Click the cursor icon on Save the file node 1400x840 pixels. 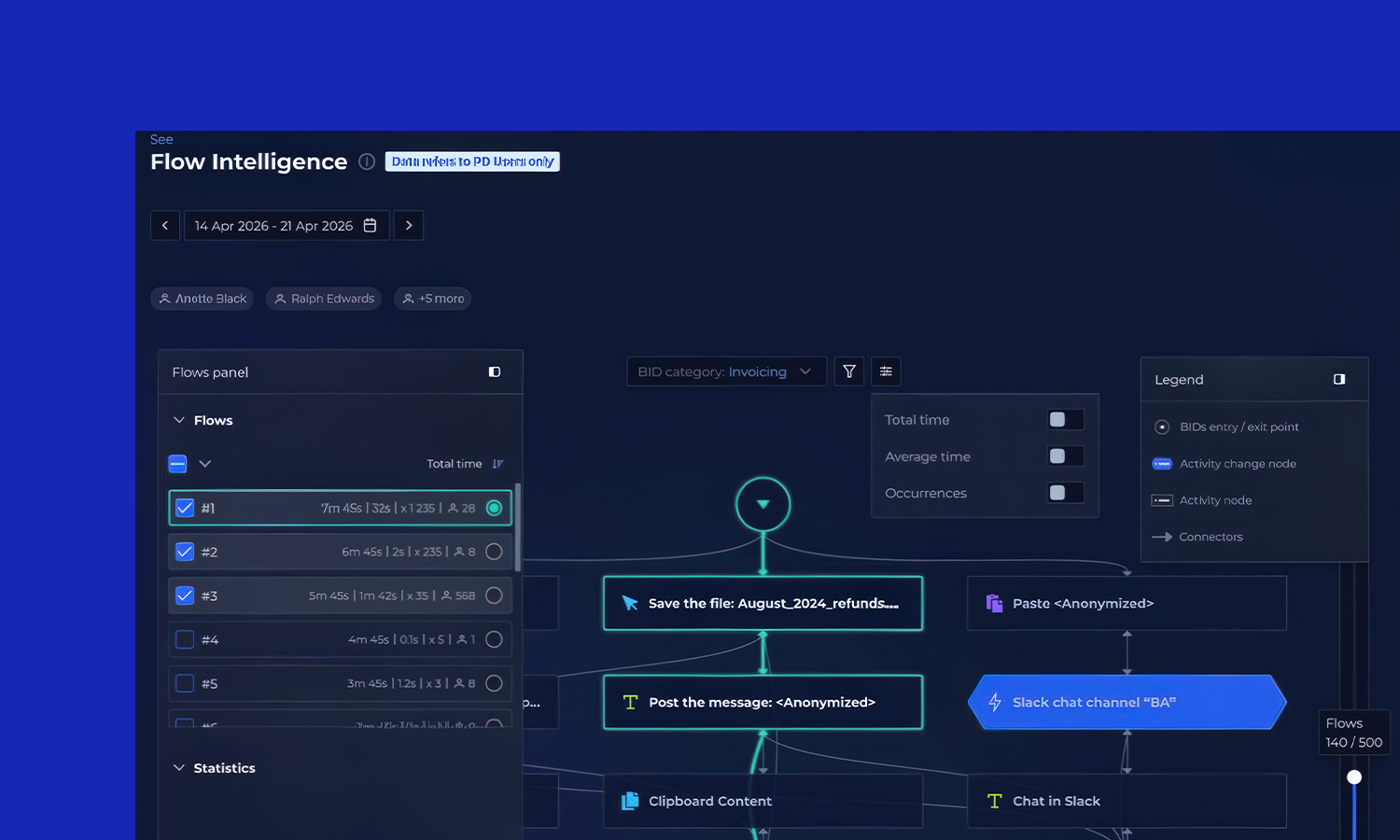(630, 603)
